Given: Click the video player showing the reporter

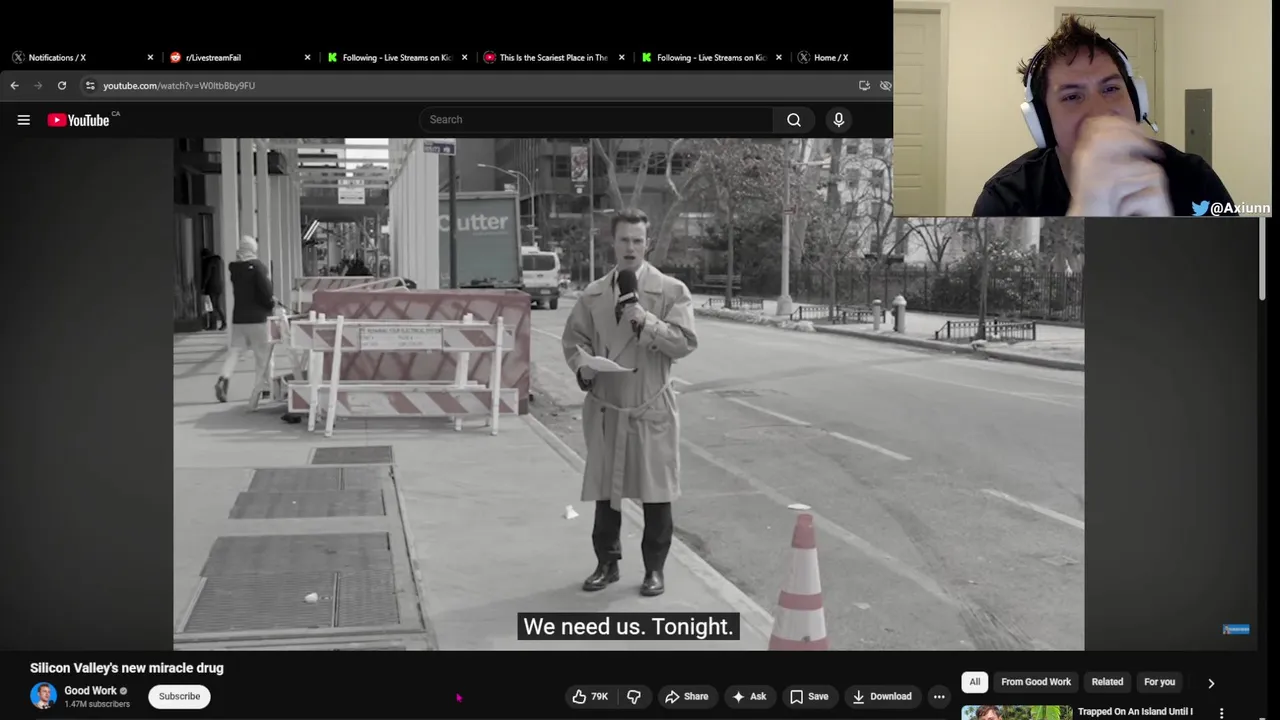Looking at the screenshot, I should tap(628, 394).
